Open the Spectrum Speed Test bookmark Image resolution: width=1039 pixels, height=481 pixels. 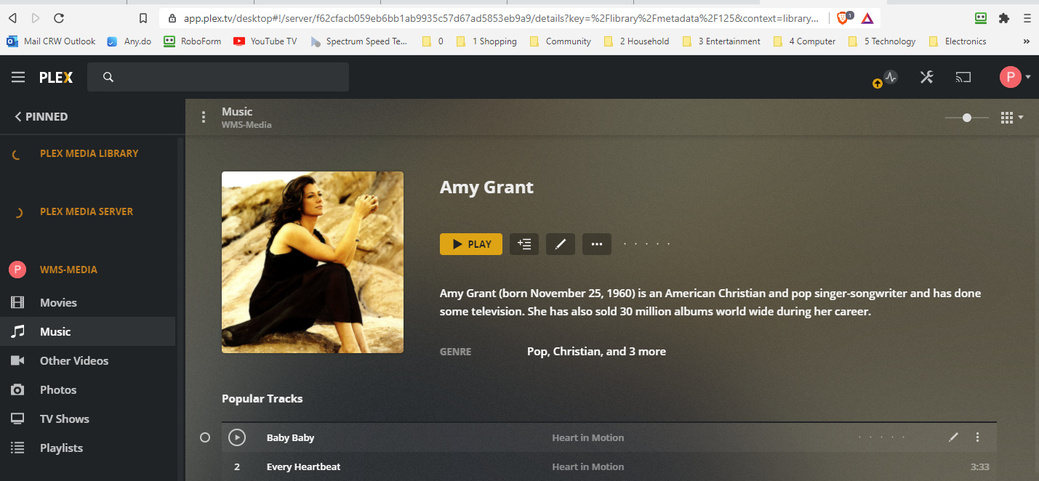(x=359, y=41)
